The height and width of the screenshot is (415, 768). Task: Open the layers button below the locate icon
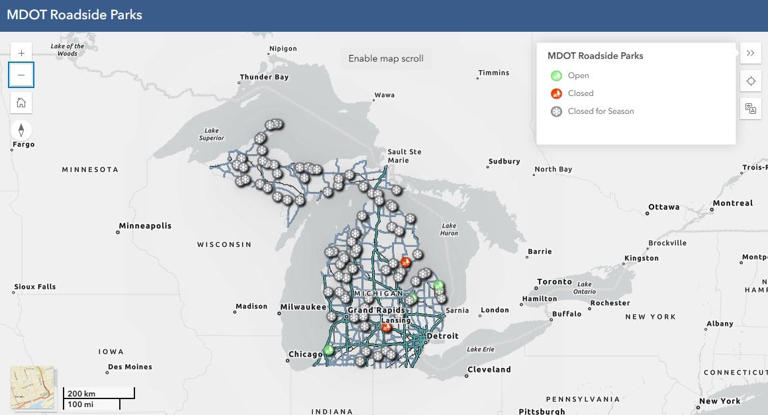pos(750,108)
